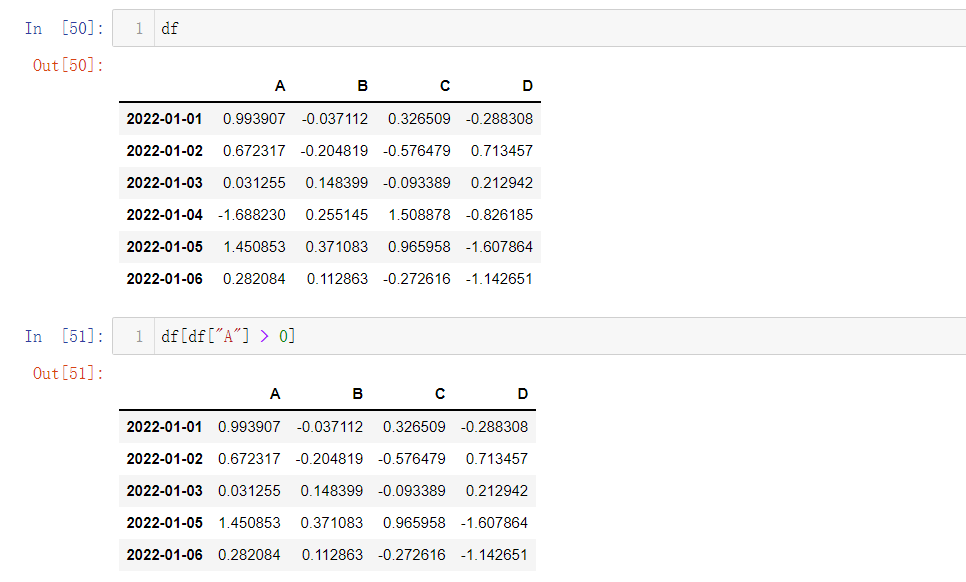Click column header B in second table

[357, 394]
